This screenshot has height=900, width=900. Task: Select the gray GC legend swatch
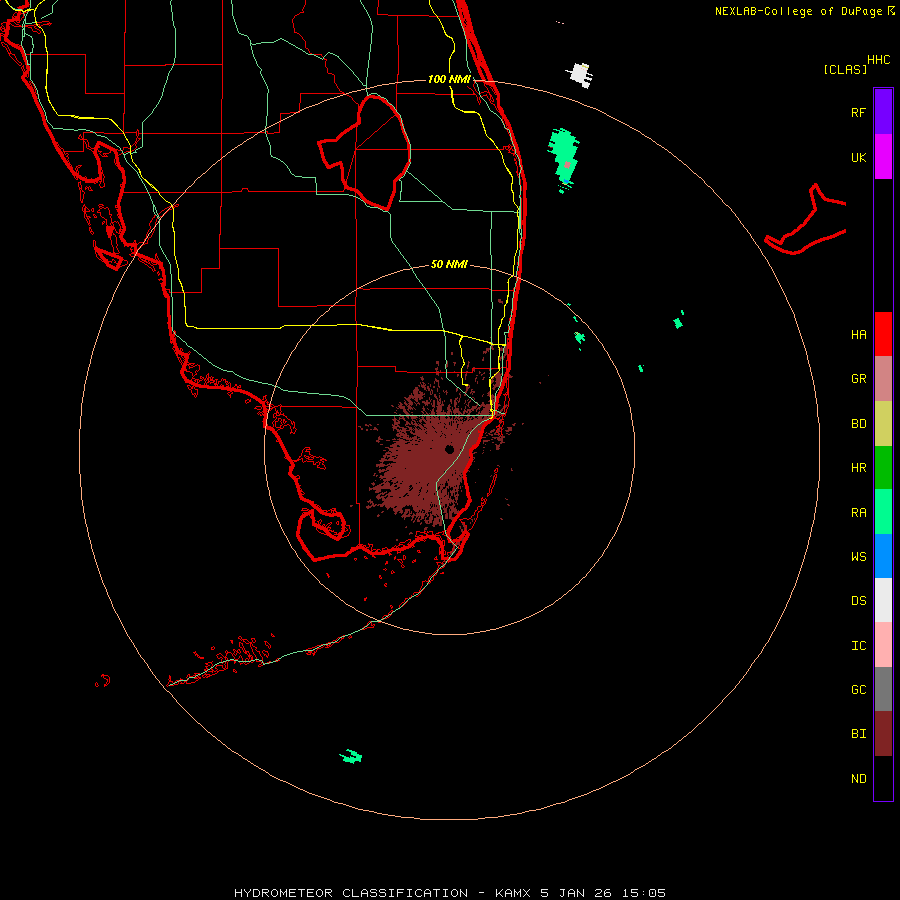(x=883, y=689)
